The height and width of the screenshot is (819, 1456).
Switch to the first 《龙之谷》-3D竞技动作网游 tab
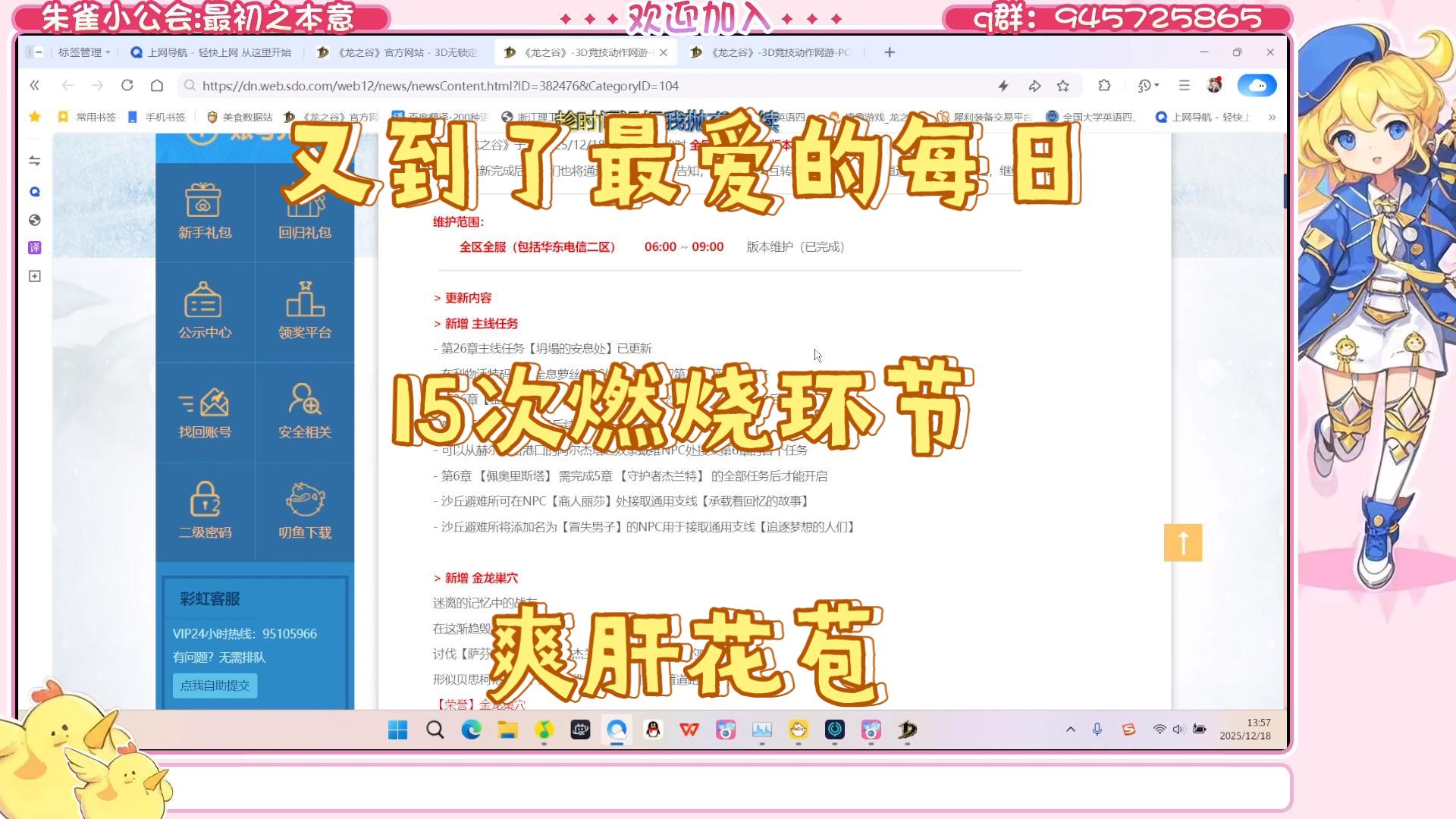[x=584, y=52]
